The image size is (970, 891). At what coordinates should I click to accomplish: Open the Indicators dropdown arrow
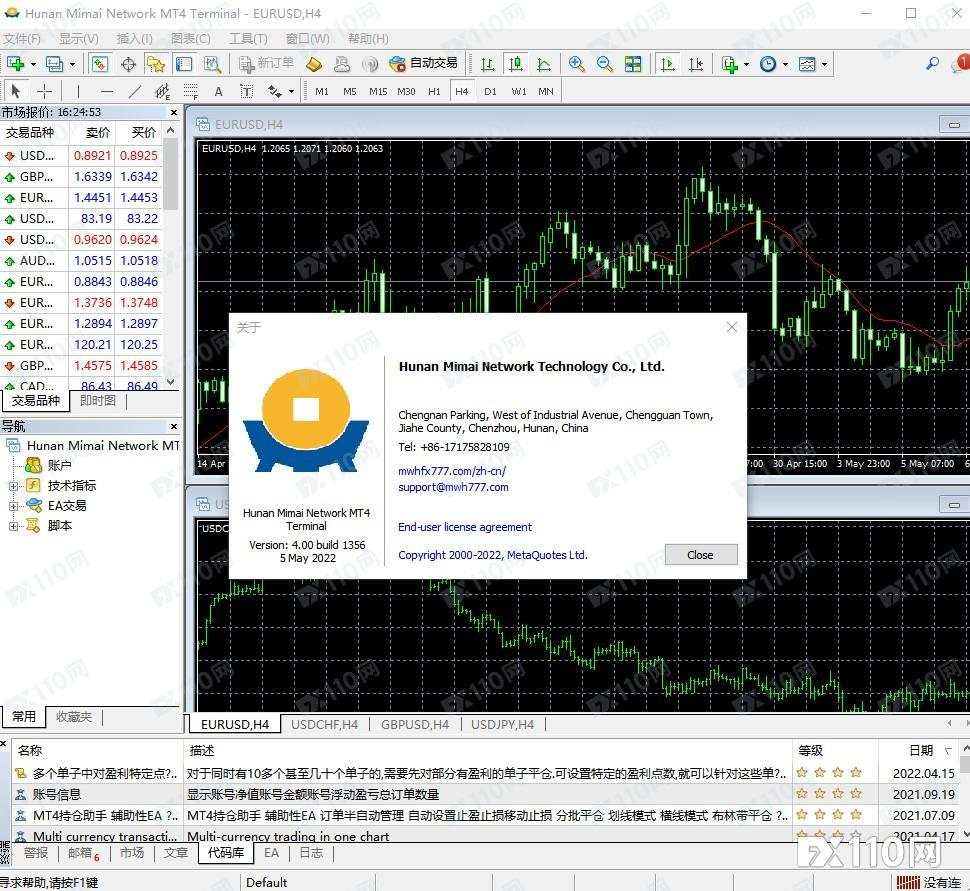(x=746, y=64)
